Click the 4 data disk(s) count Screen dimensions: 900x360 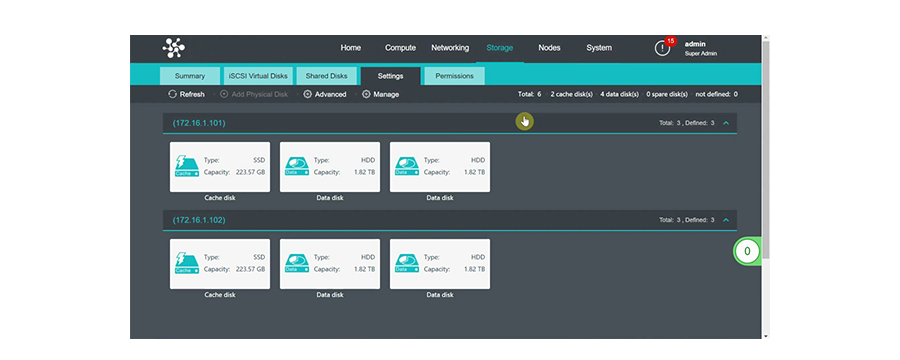619,94
